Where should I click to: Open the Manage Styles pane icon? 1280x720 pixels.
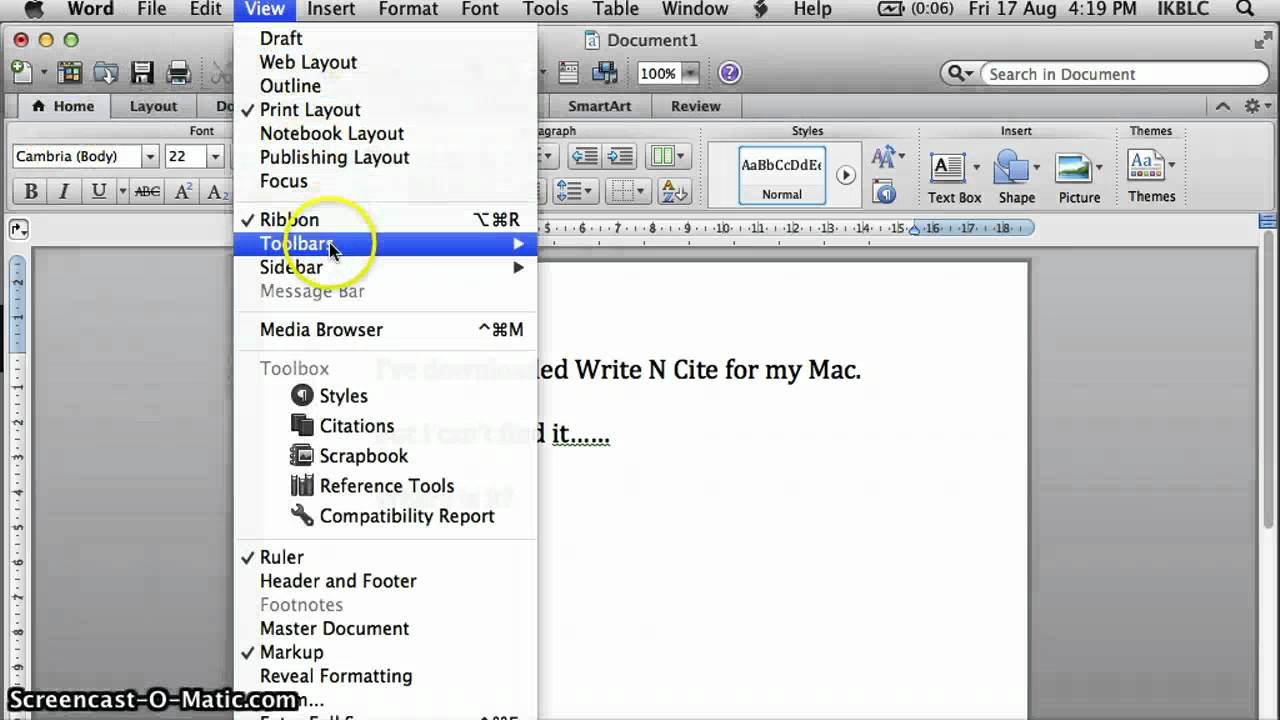click(x=883, y=191)
